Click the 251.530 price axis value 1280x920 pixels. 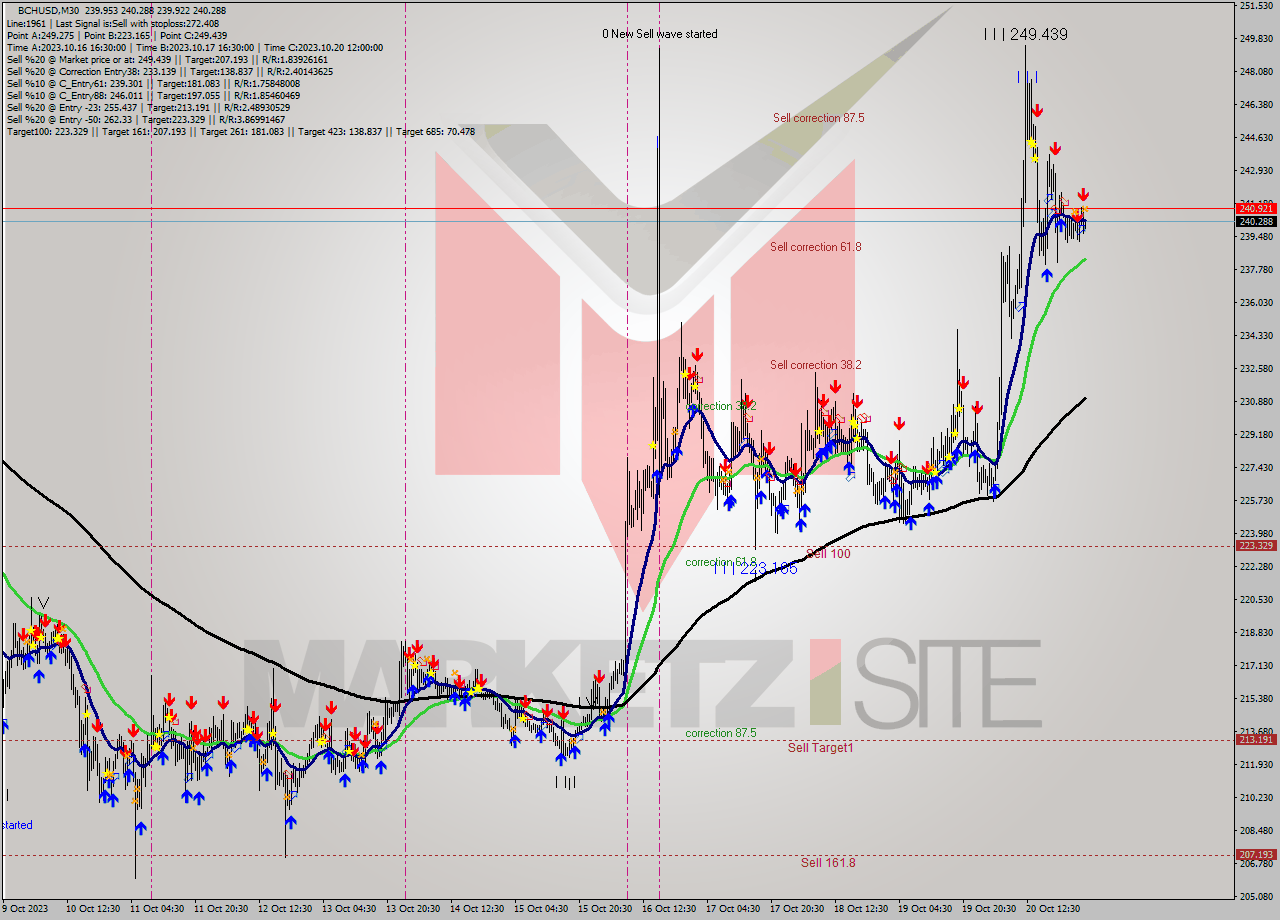[x=1257, y=6]
